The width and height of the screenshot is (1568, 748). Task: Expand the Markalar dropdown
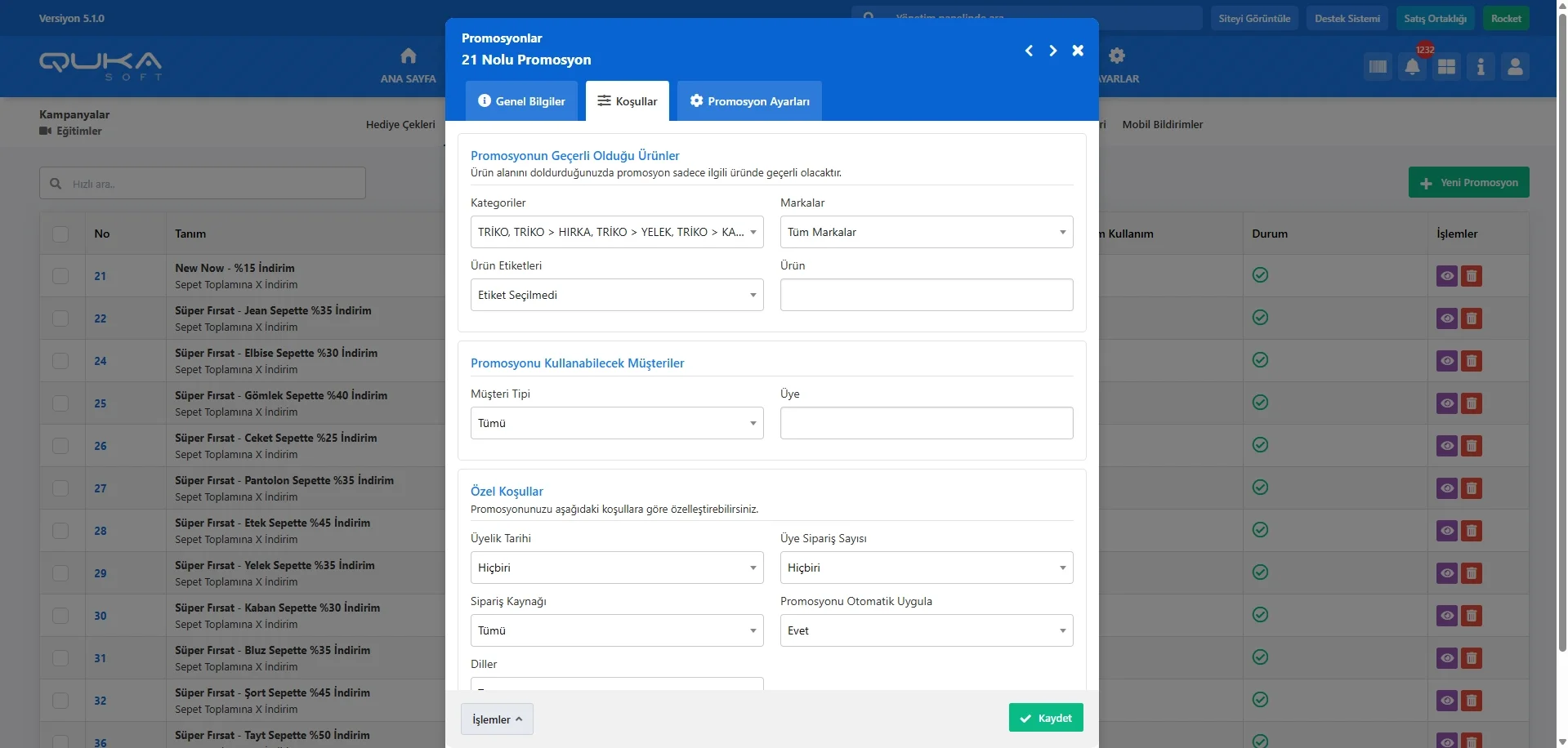point(926,232)
